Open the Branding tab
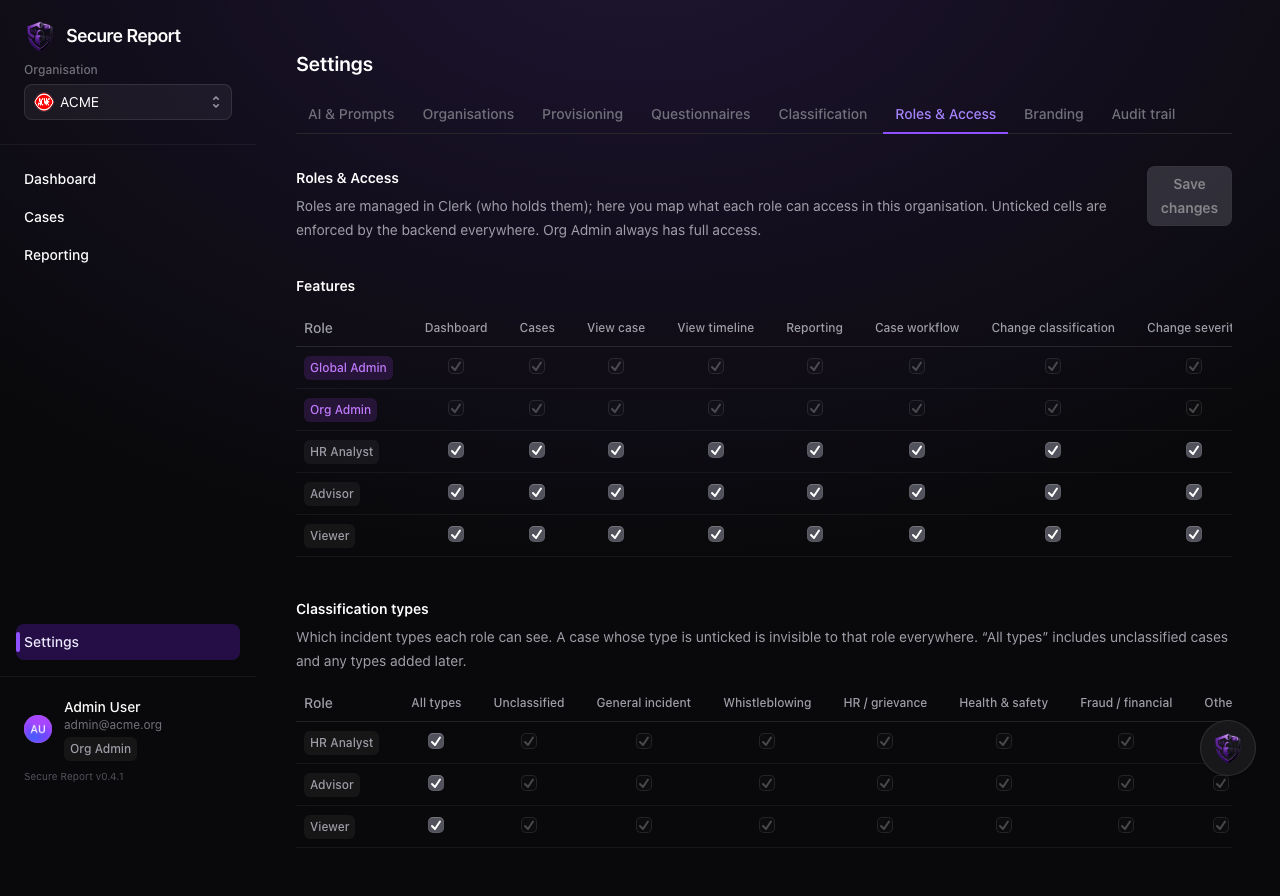The image size is (1280, 896). tap(1053, 114)
